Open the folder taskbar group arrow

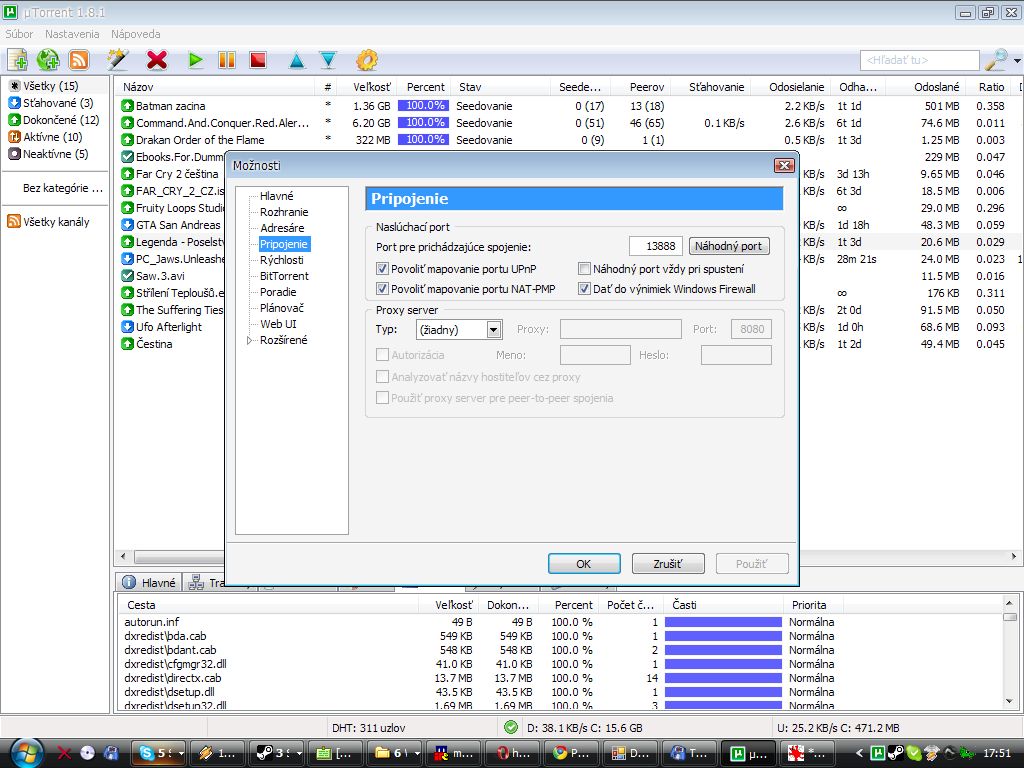click(x=416, y=753)
